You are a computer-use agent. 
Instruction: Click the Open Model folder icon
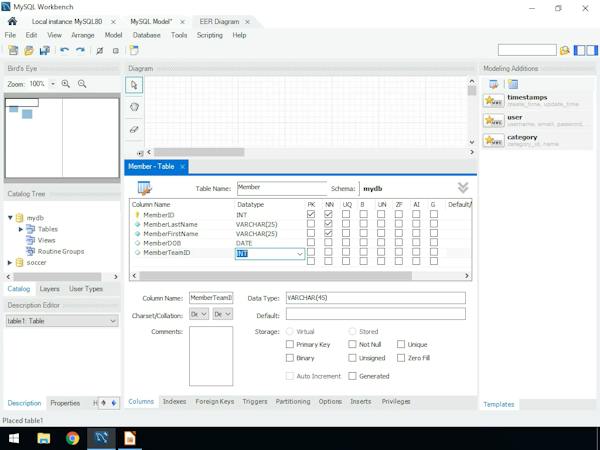coord(29,50)
